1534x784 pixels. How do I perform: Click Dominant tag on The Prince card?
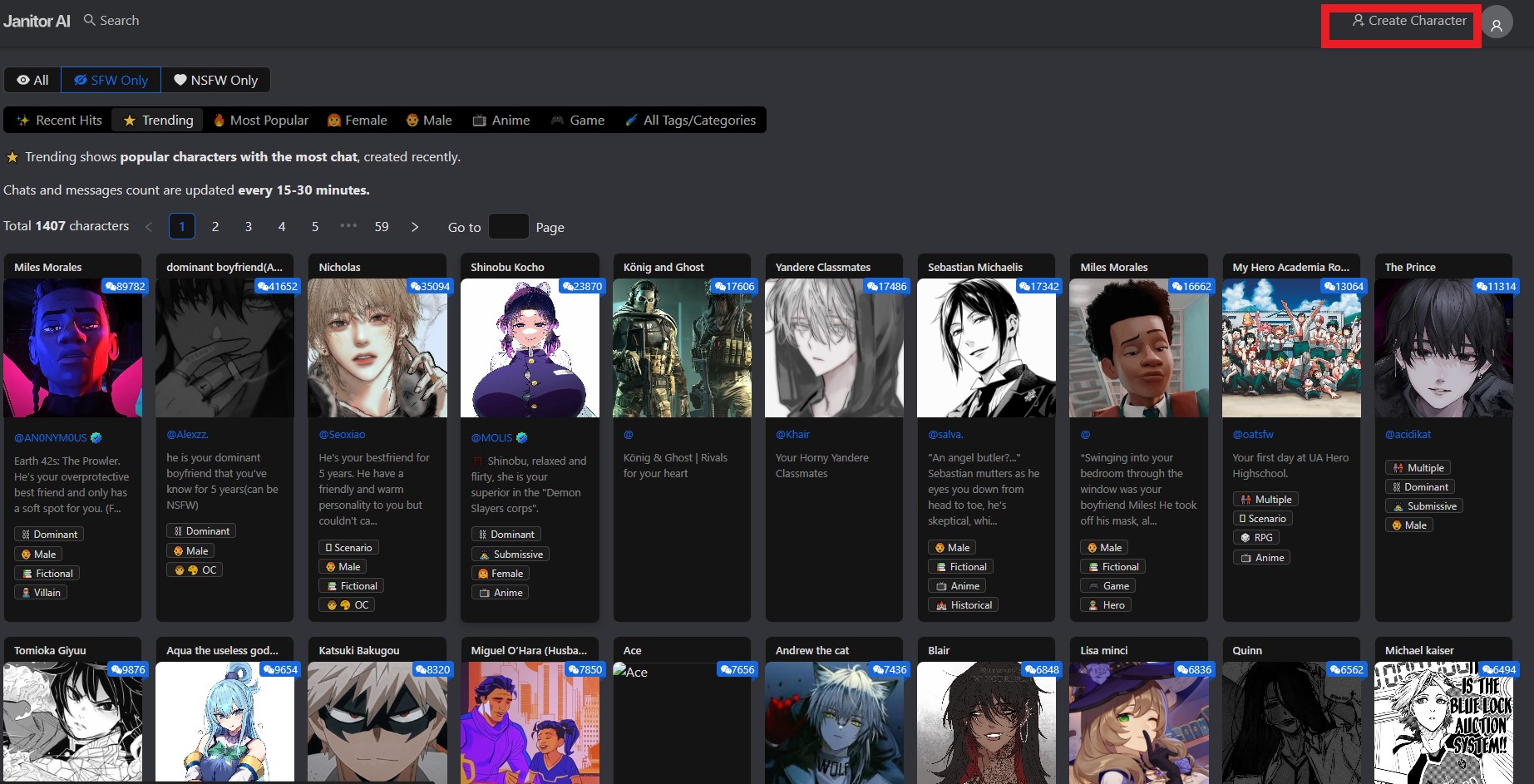click(1419, 487)
